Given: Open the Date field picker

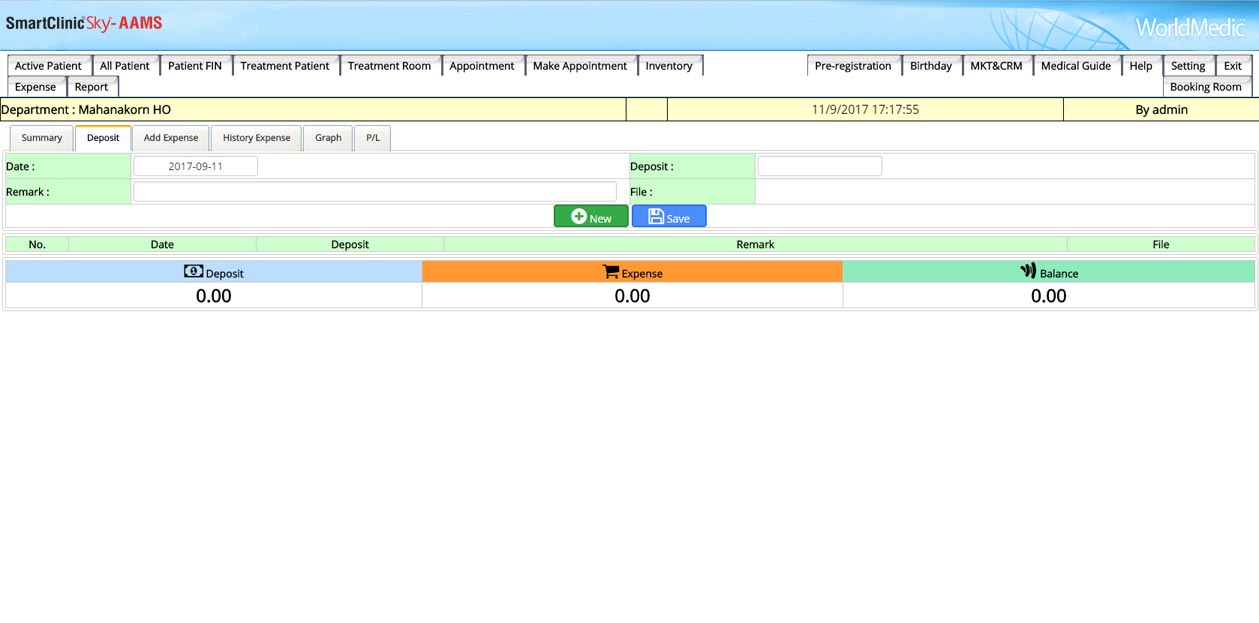Looking at the screenshot, I should pyautogui.click(x=195, y=167).
